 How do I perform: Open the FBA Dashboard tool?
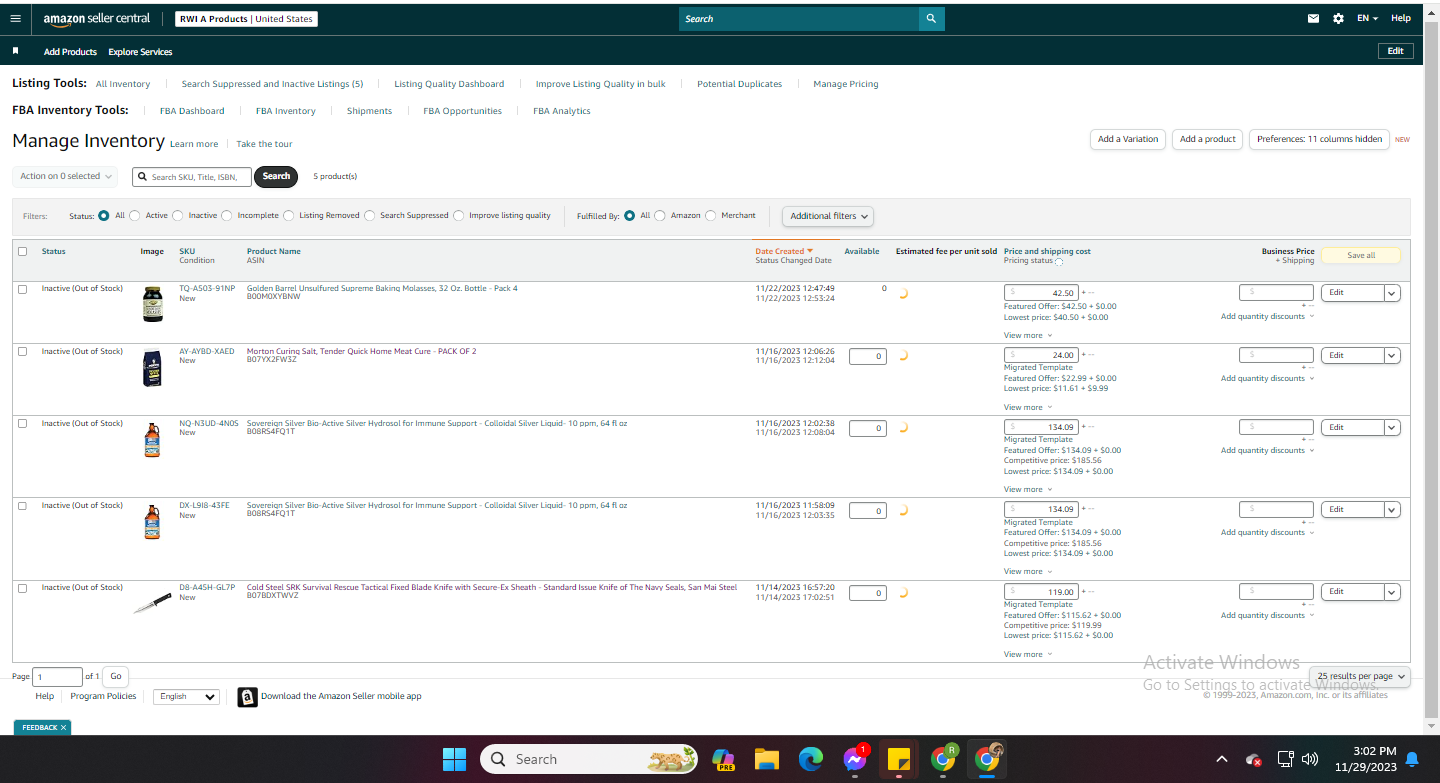(192, 111)
